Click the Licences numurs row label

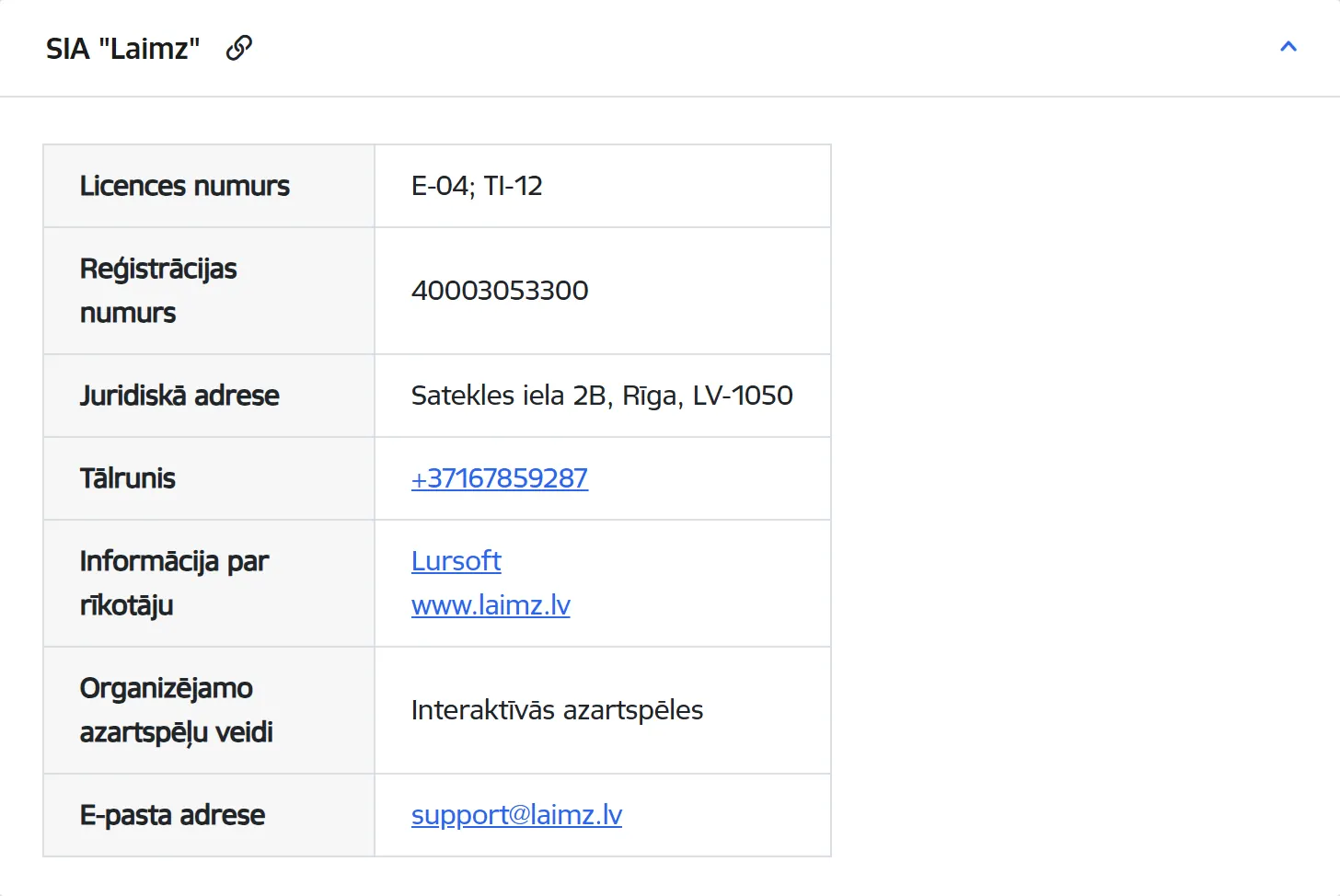pyautogui.click(x=185, y=186)
